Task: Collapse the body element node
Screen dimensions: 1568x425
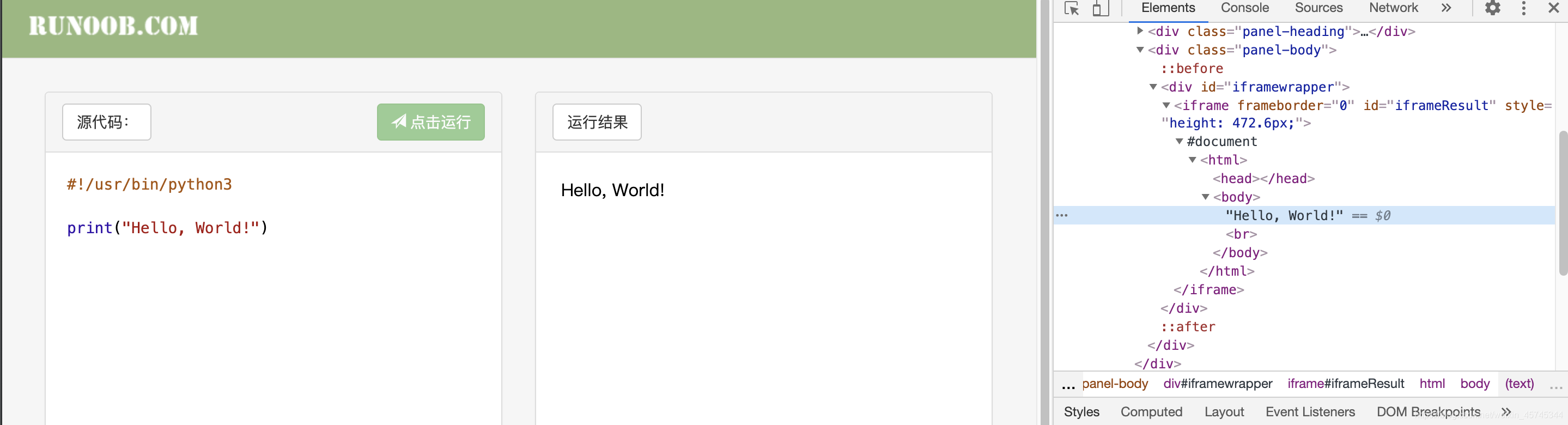Action: 1205,197
